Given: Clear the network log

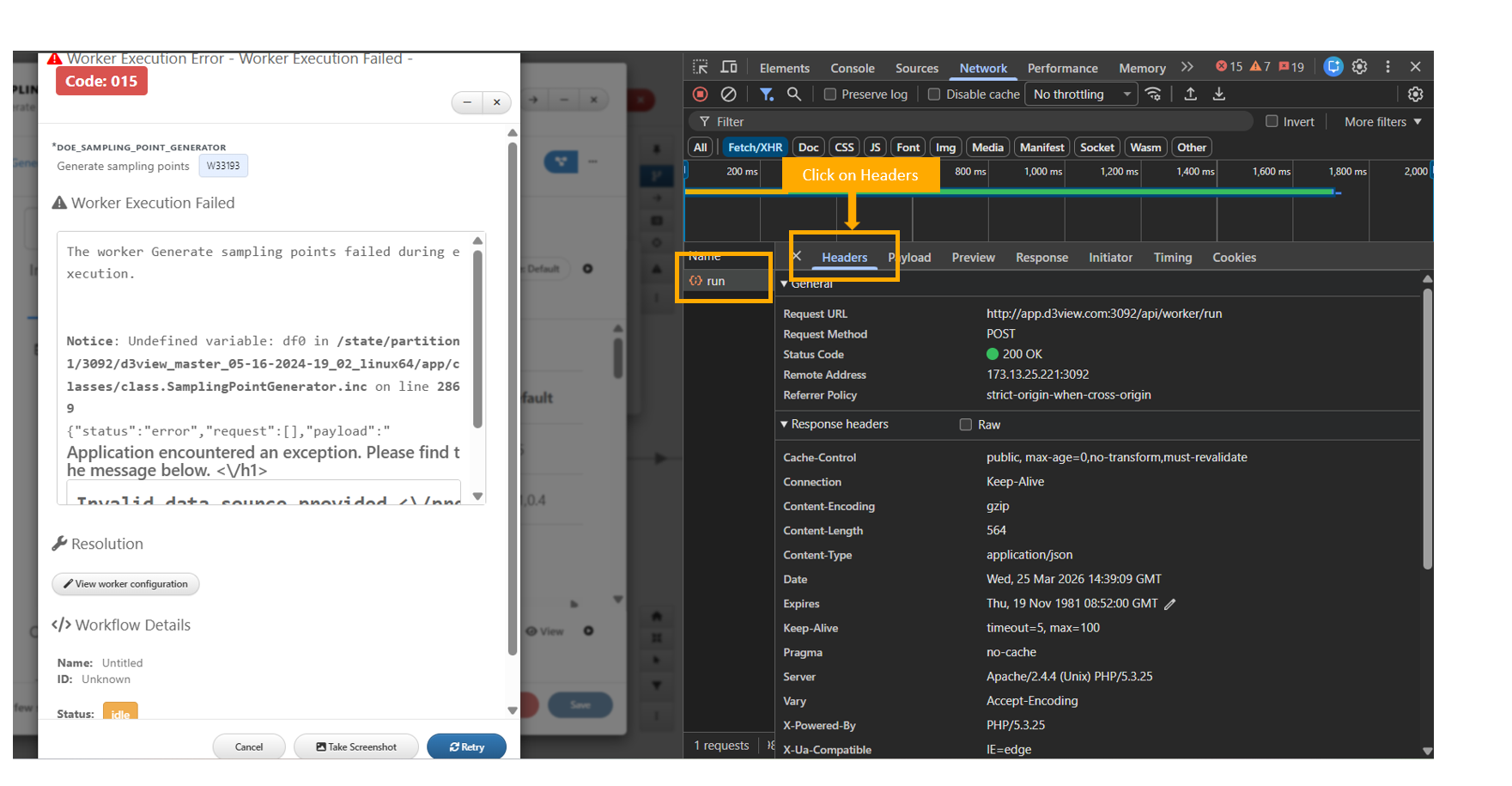Looking at the screenshot, I should [x=728, y=94].
